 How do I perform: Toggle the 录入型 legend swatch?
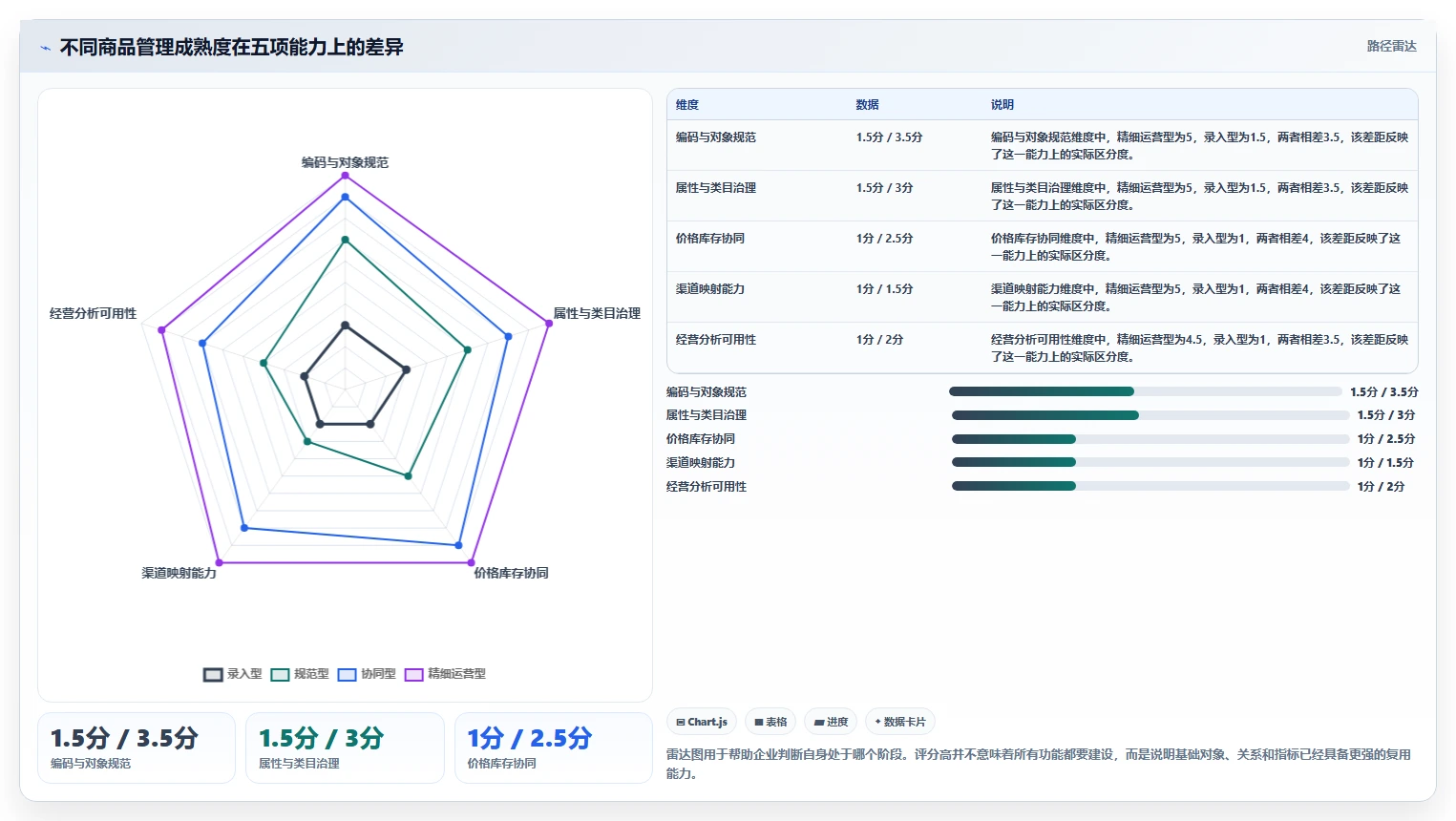[x=213, y=674]
